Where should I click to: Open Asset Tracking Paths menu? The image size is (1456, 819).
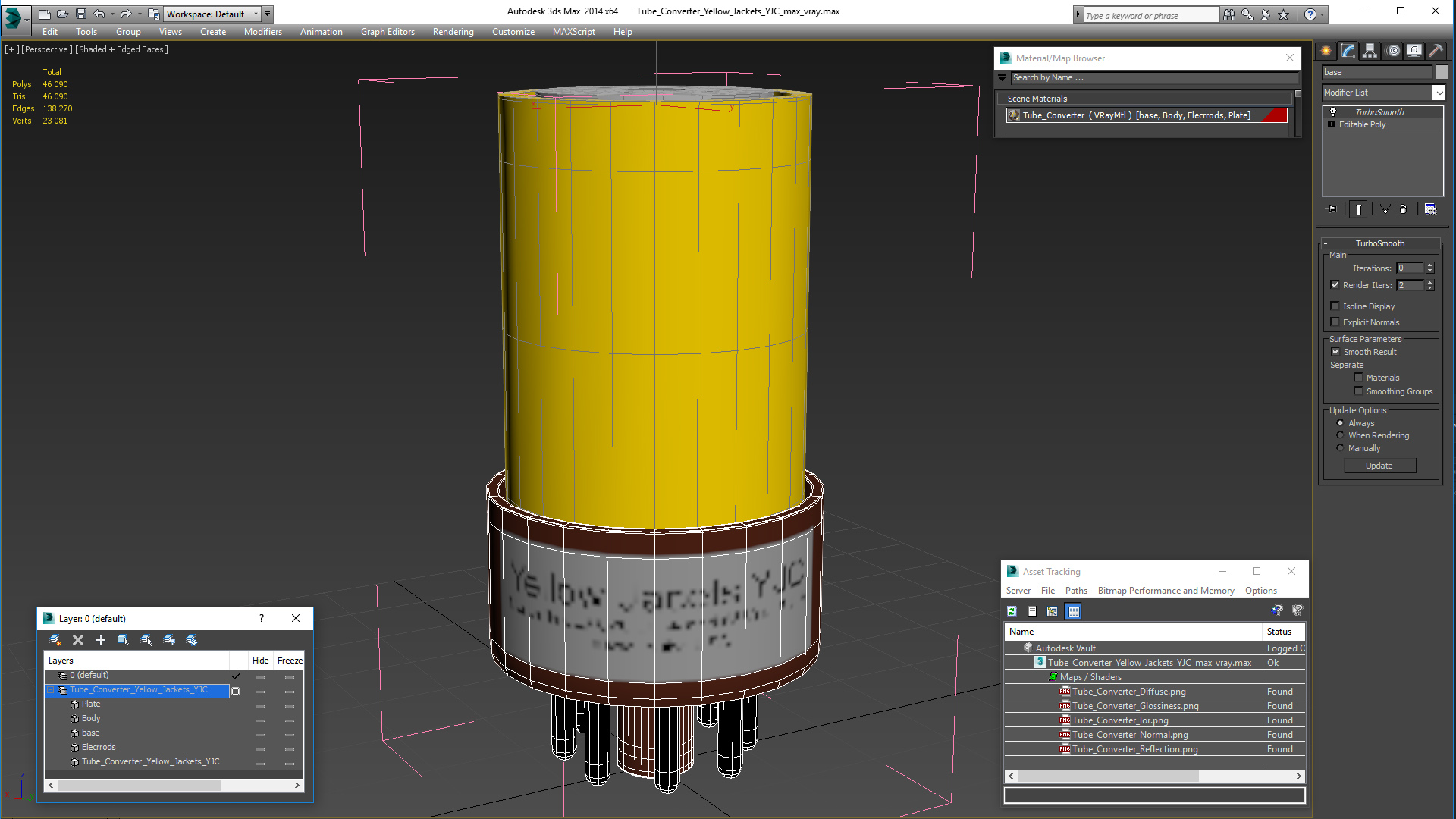(1076, 591)
